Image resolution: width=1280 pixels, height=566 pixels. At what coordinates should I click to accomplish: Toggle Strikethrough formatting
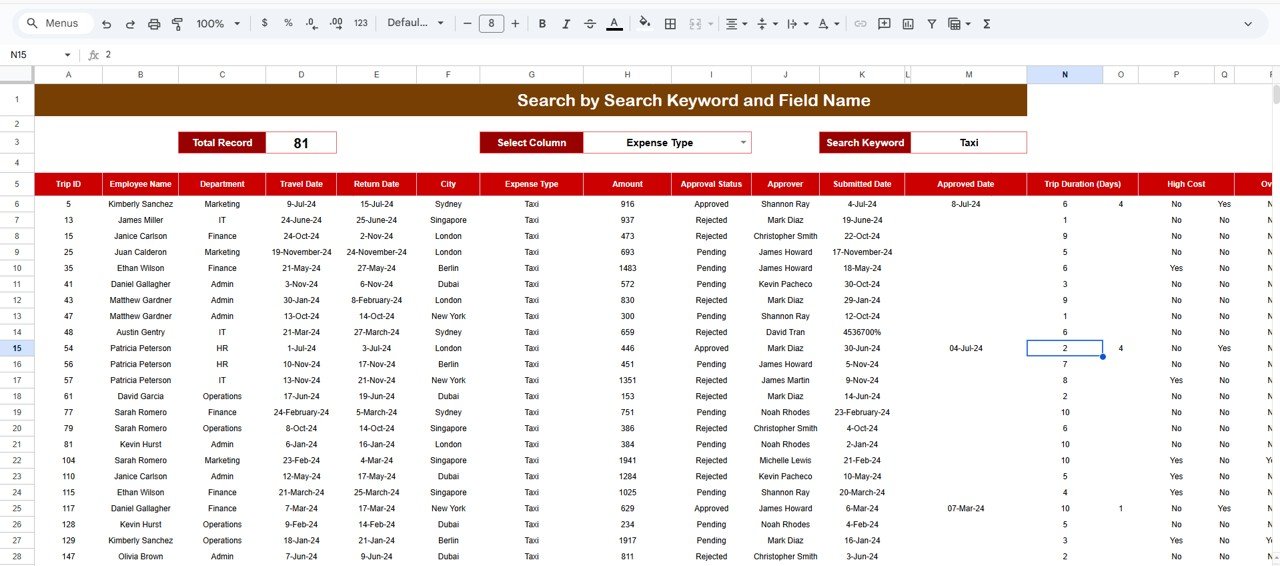click(590, 23)
